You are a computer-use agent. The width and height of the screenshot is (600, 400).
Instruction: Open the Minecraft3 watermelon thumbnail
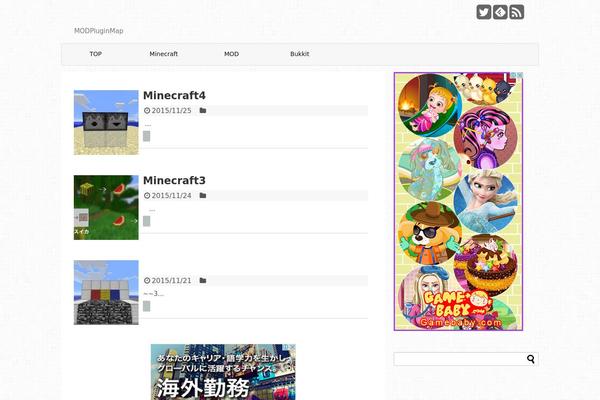tap(106, 207)
